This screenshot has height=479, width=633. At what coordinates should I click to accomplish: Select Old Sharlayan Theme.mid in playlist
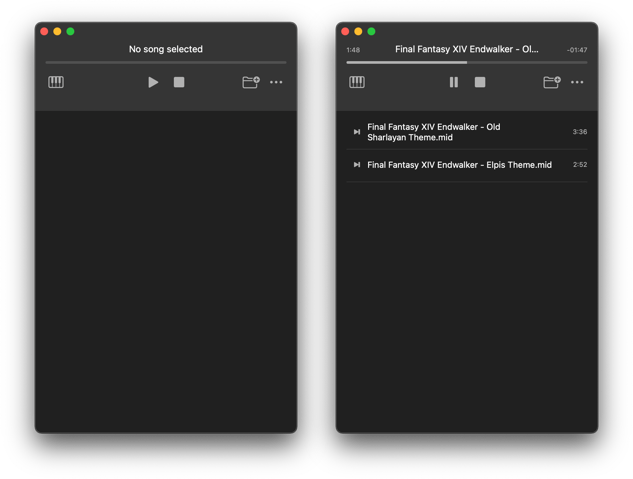coord(467,132)
